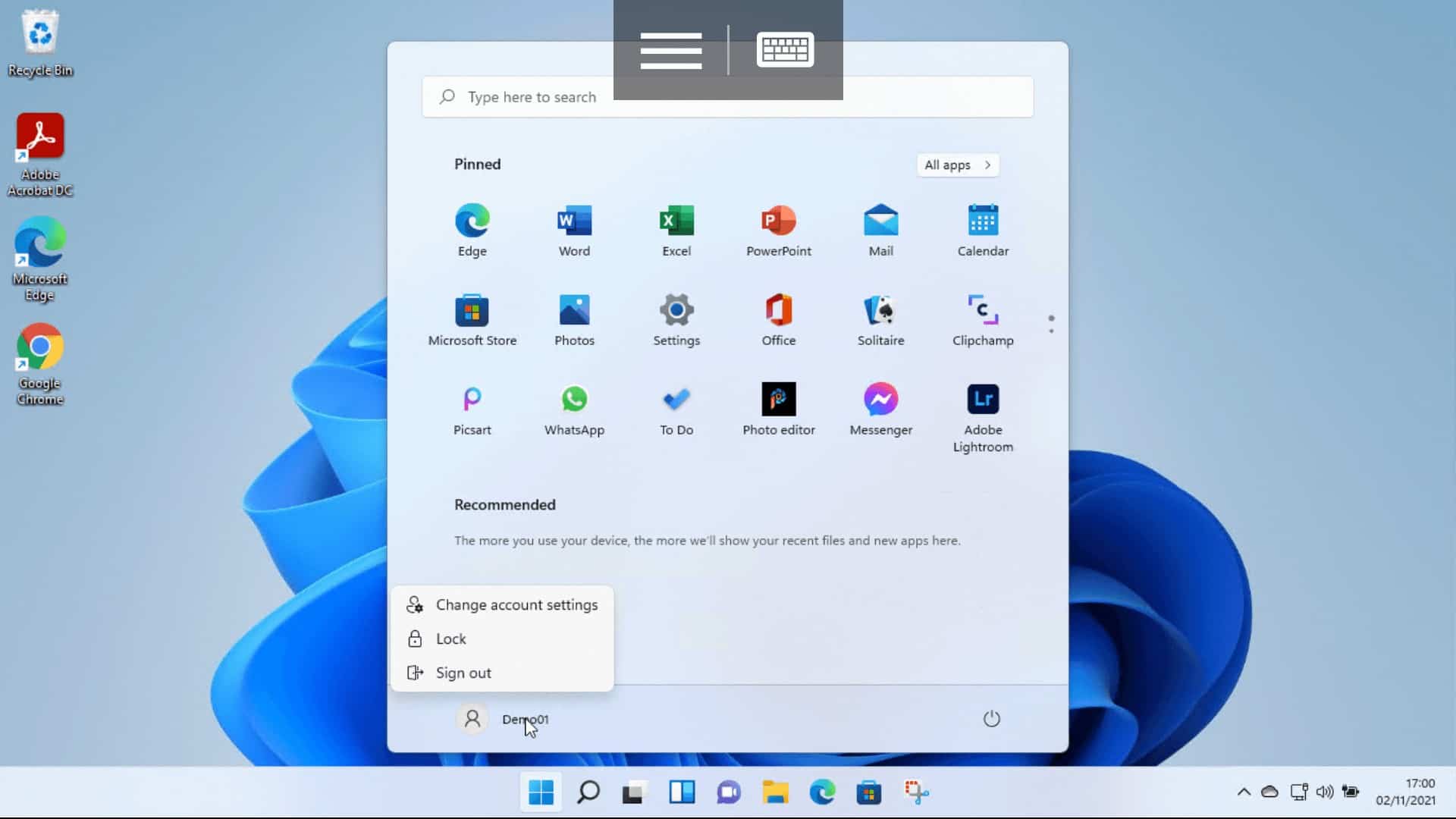Open Microsoft Store from pinned apps
Screen dimensions: 1456x819
472,320
